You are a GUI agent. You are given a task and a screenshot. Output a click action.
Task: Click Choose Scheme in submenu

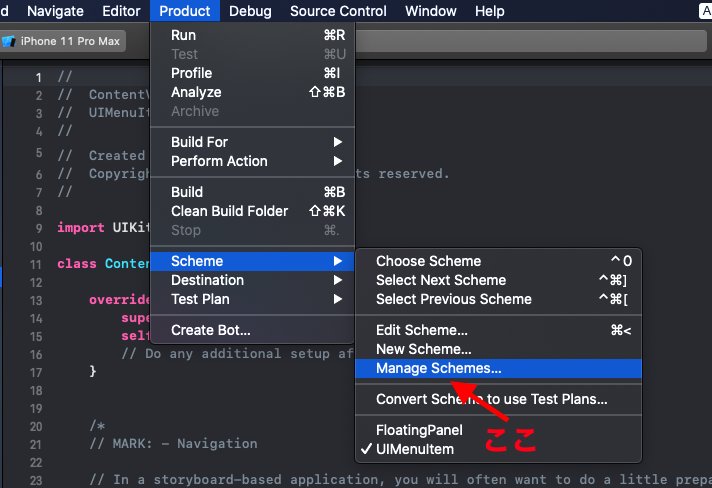coord(498,261)
